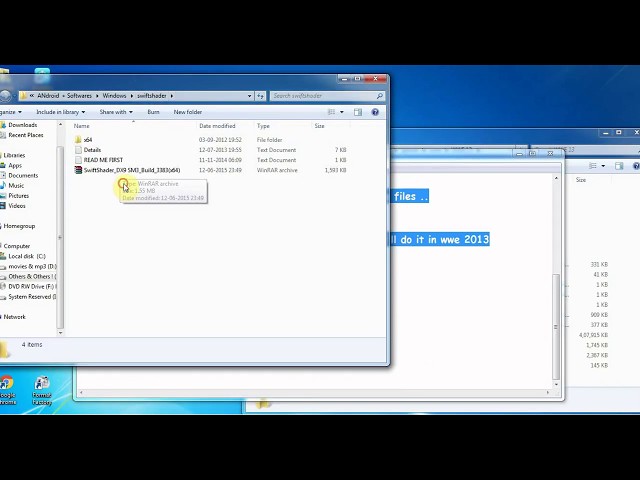This screenshot has width=640, height=480.
Task: Open the Documents library
Action: click(23, 176)
